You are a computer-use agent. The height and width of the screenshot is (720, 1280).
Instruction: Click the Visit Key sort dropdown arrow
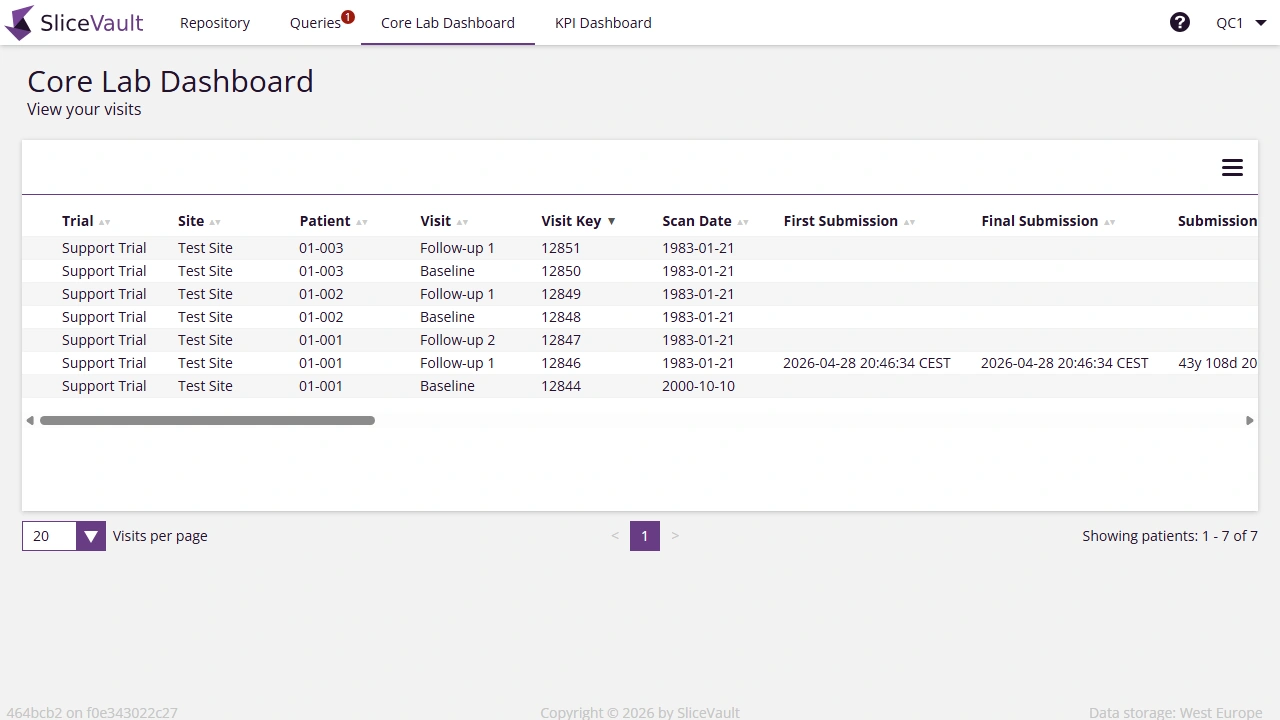point(611,221)
